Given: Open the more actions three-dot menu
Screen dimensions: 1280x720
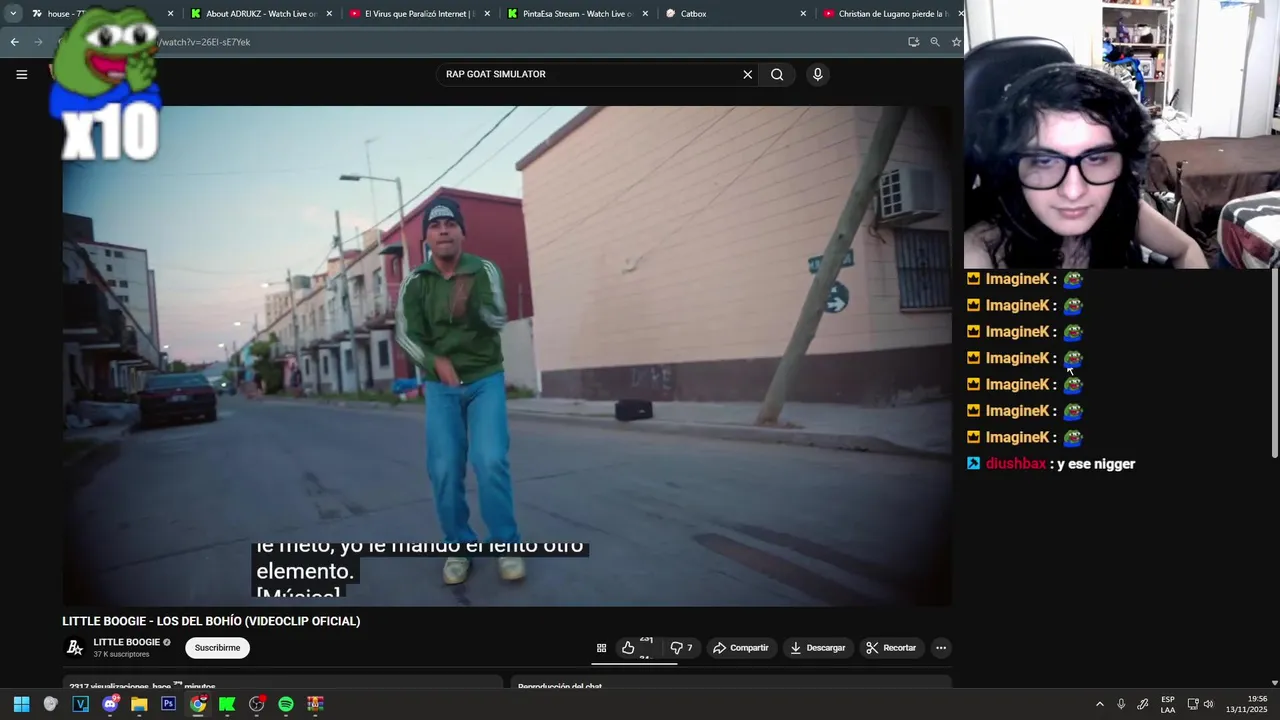Looking at the screenshot, I should 940,648.
